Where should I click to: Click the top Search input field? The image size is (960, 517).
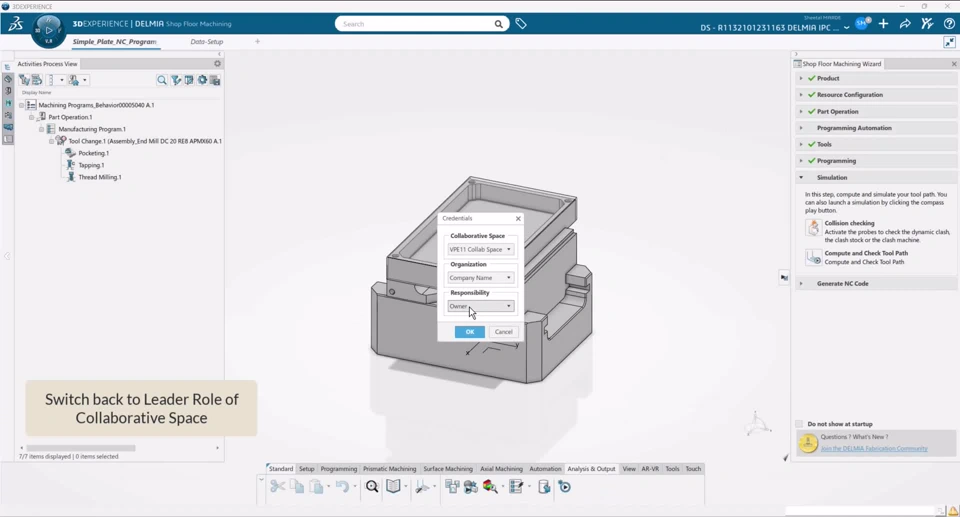[415, 24]
